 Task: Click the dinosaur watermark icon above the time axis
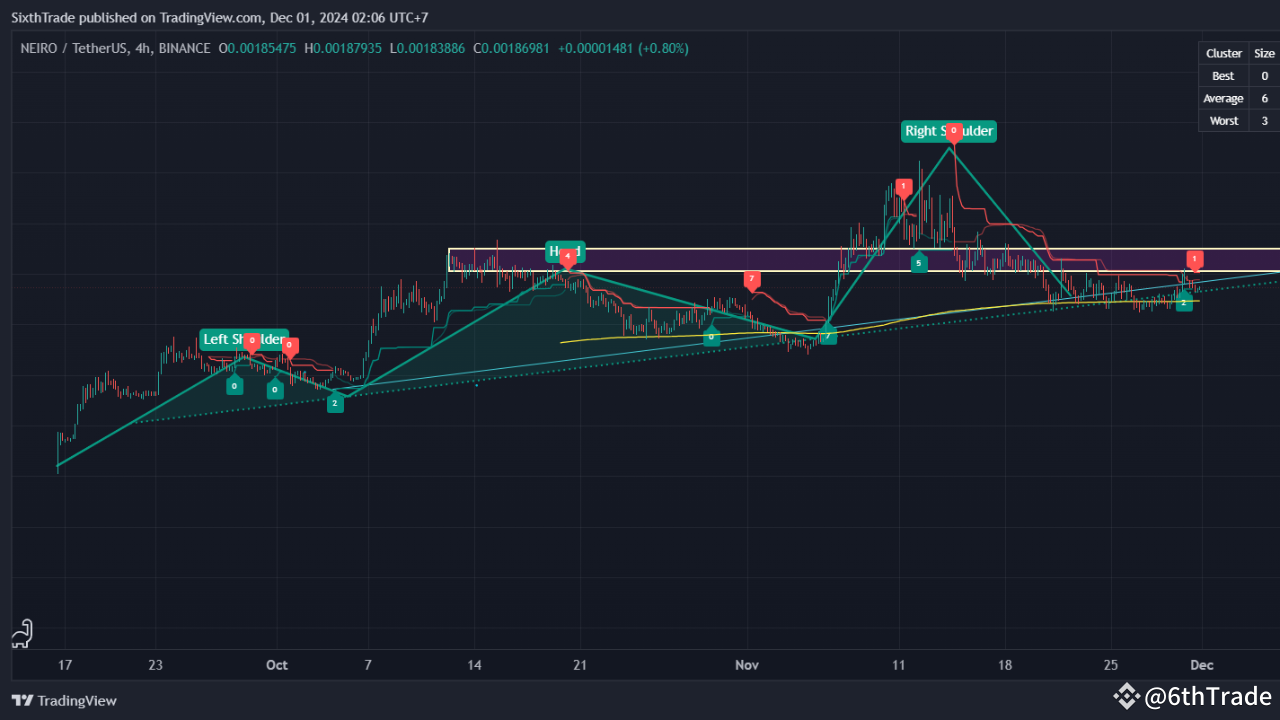click(x=21, y=634)
